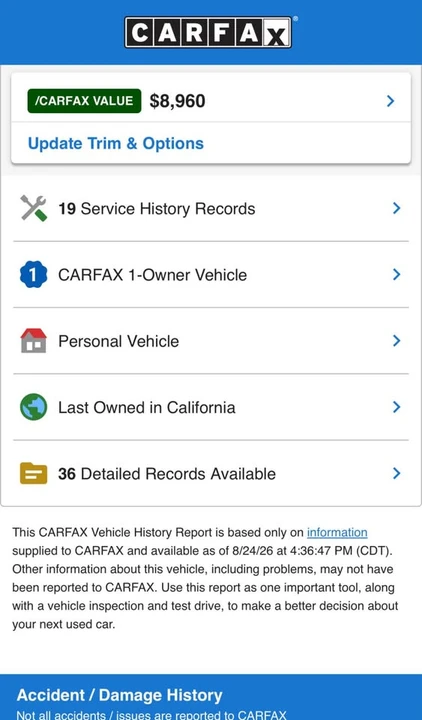The width and height of the screenshot is (422, 720).
Task: Select the 19 Service History Records item
Action: click(x=211, y=208)
